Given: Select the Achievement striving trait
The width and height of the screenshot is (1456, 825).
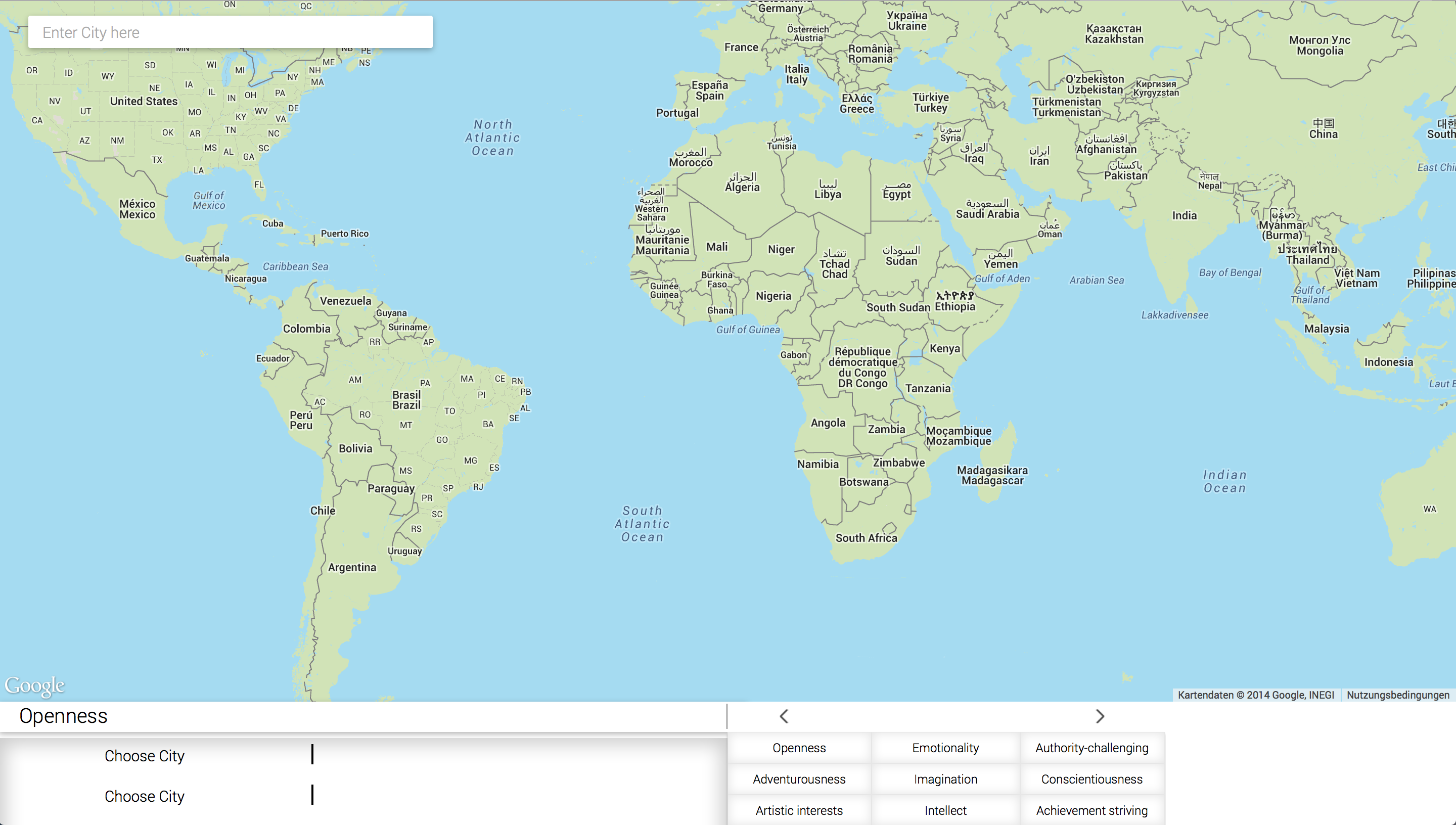Looking at the screenshot, I should (x=1091, y=810).
